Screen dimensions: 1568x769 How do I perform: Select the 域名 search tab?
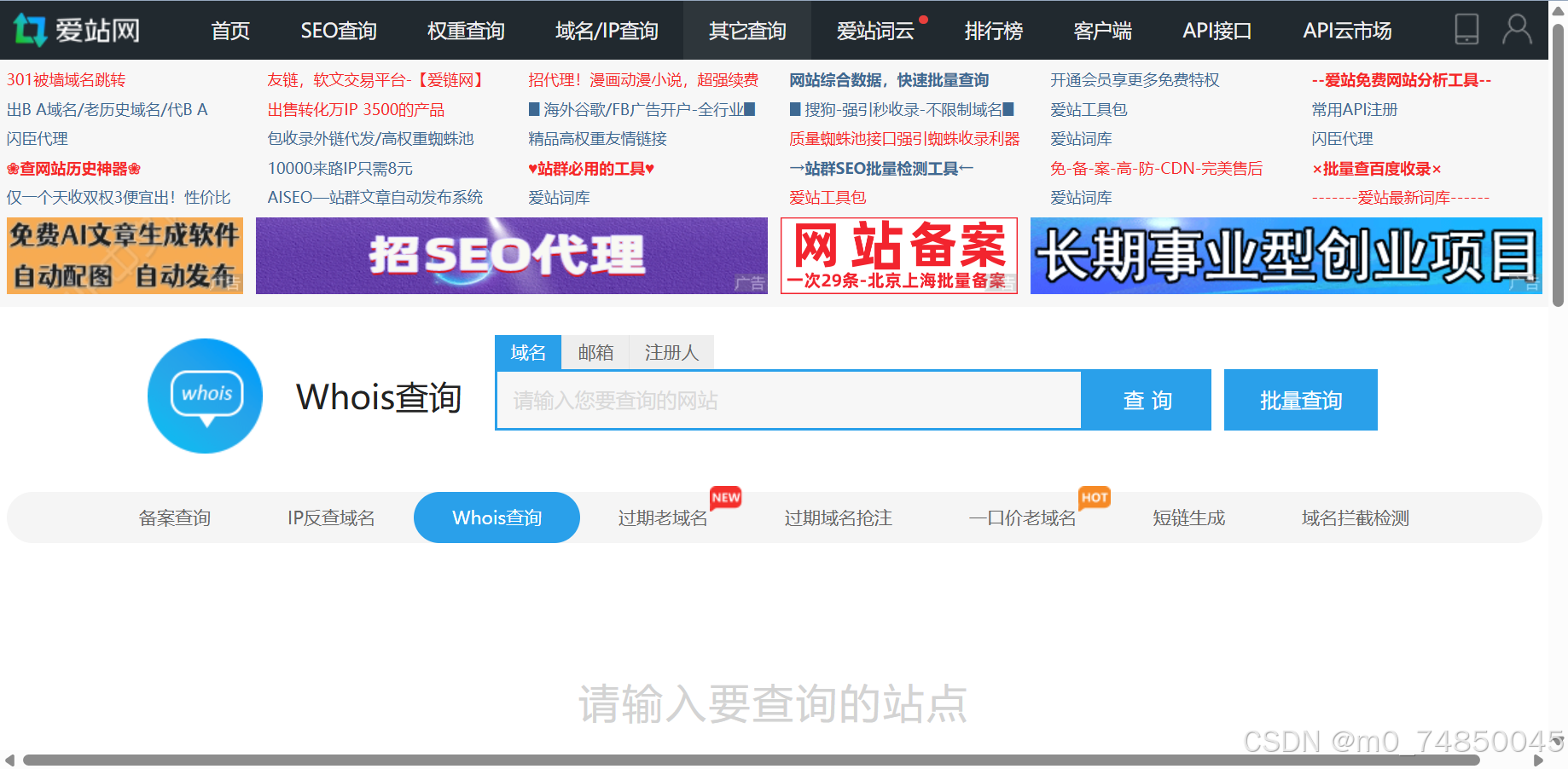coord(528,352)
